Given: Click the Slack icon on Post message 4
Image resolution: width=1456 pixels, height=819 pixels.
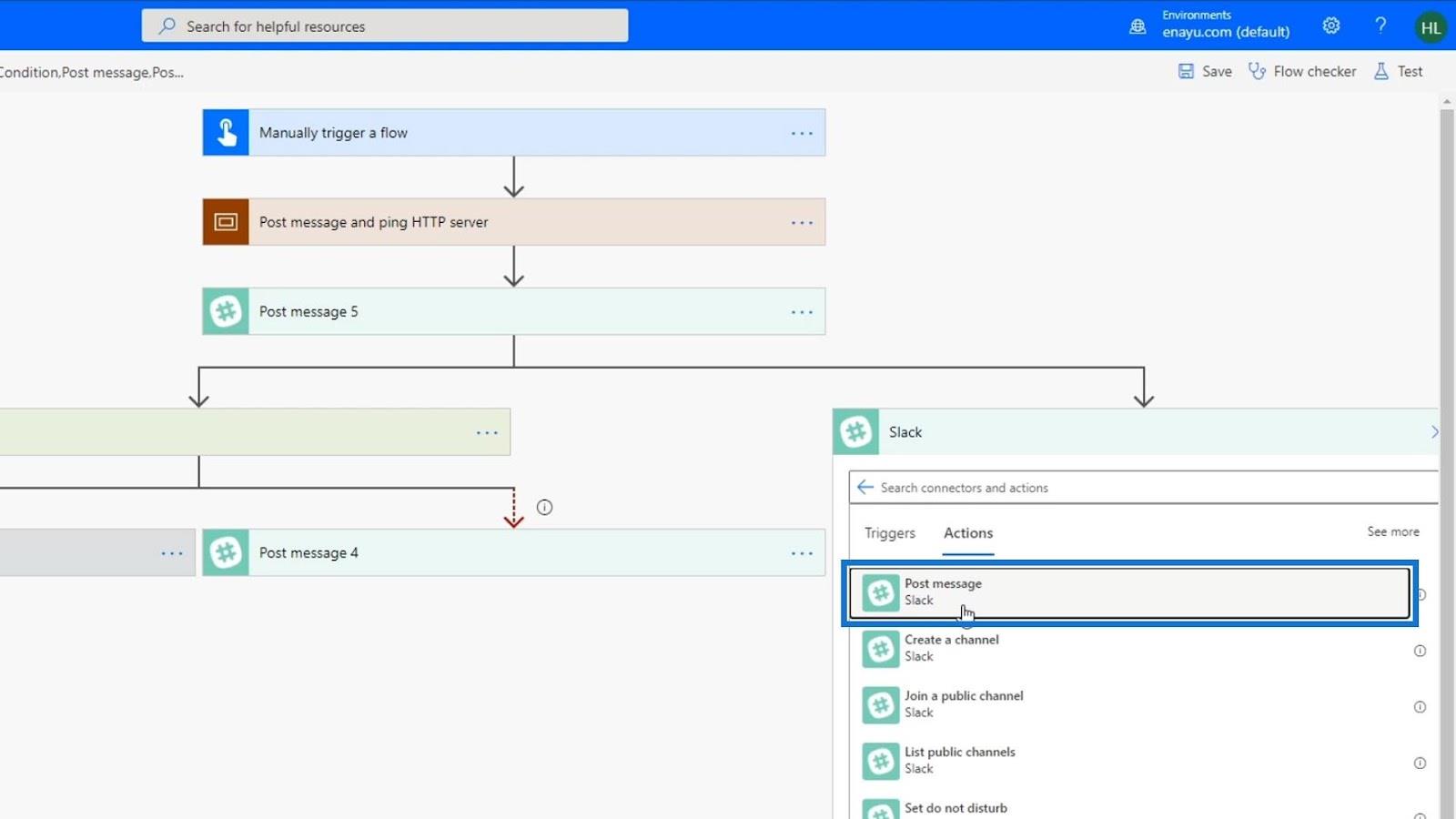Looking at the screenshot, I should (x=226, y=552).
